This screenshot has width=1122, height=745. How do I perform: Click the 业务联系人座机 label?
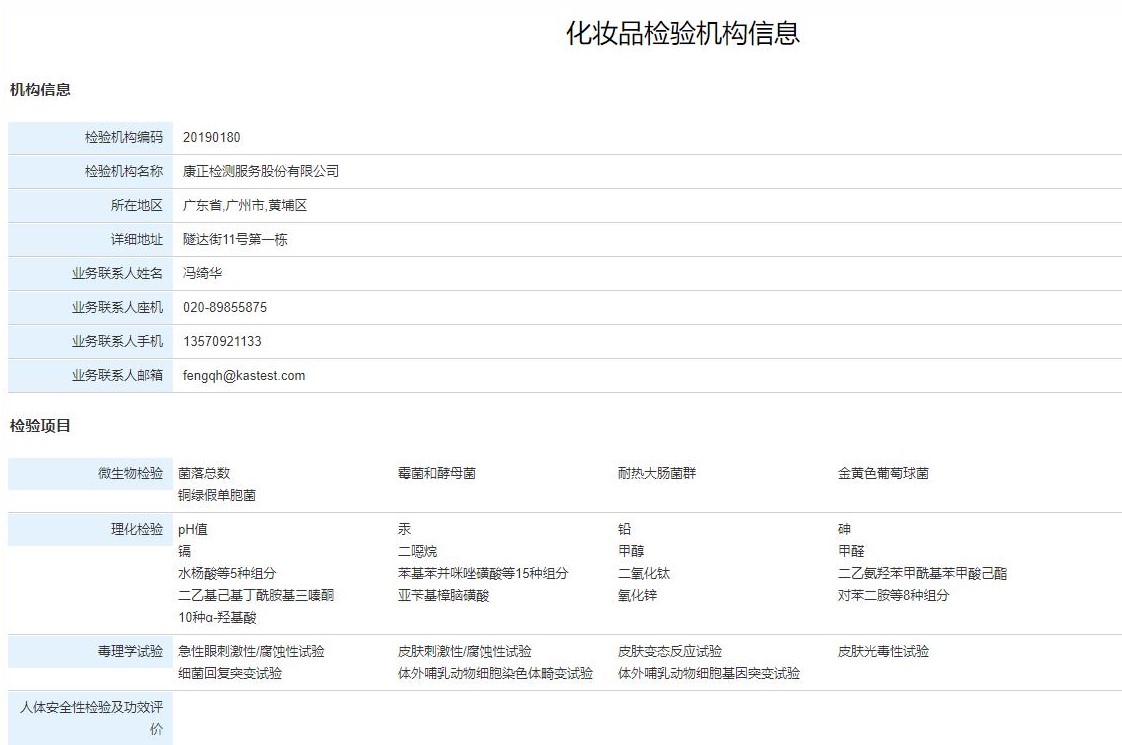click(x=117, y=307)
